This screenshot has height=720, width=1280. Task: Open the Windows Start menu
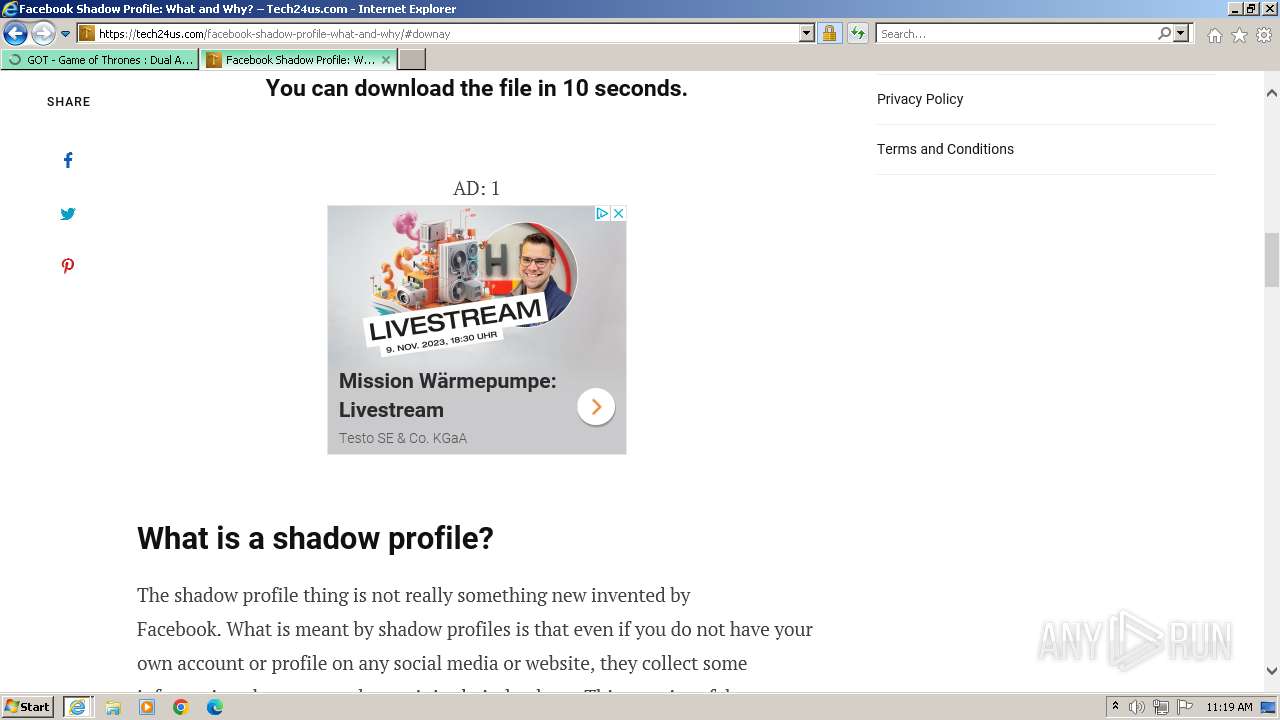coord(28,707)
